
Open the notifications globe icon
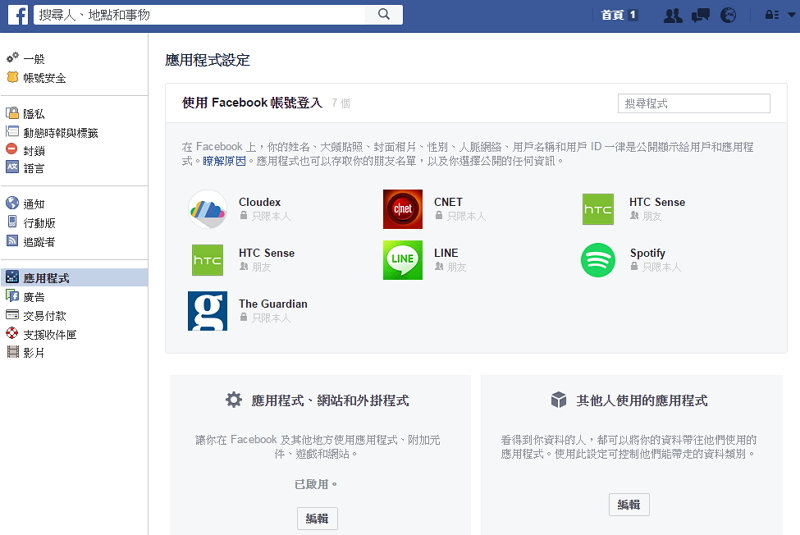pos(728,15)
